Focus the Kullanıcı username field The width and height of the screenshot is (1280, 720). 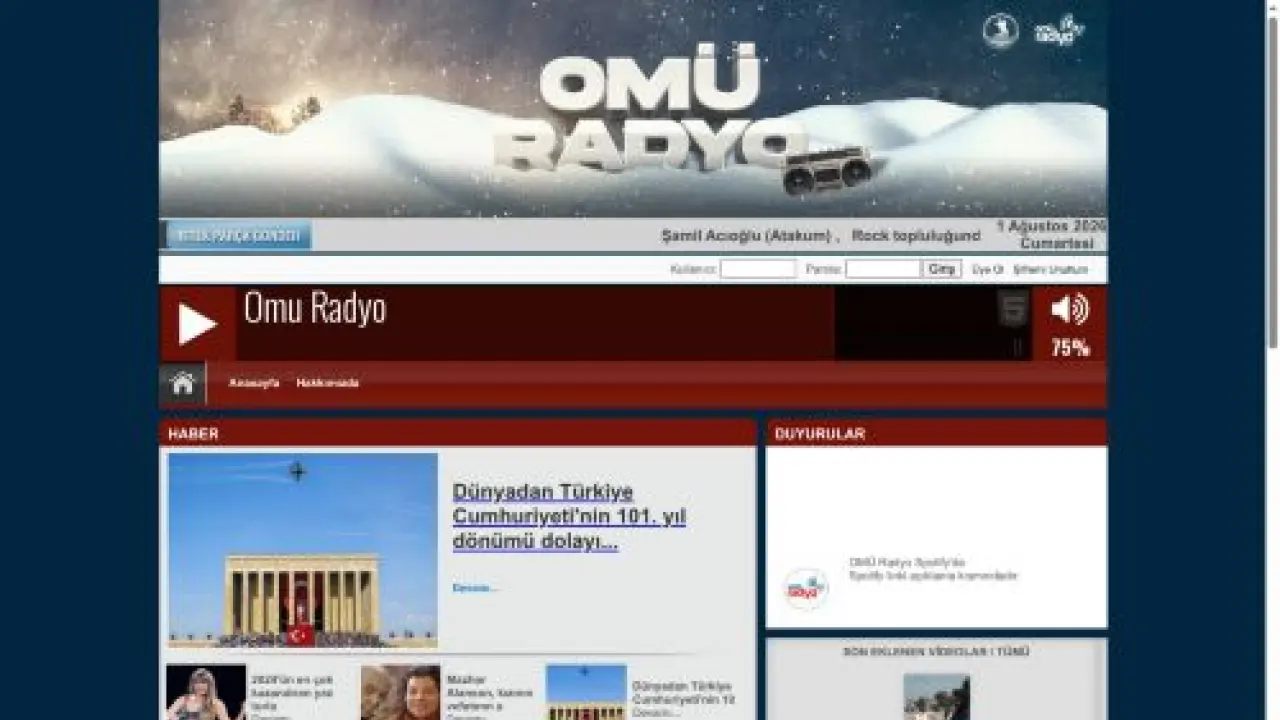pyautogui.click(x=758, y=269)
